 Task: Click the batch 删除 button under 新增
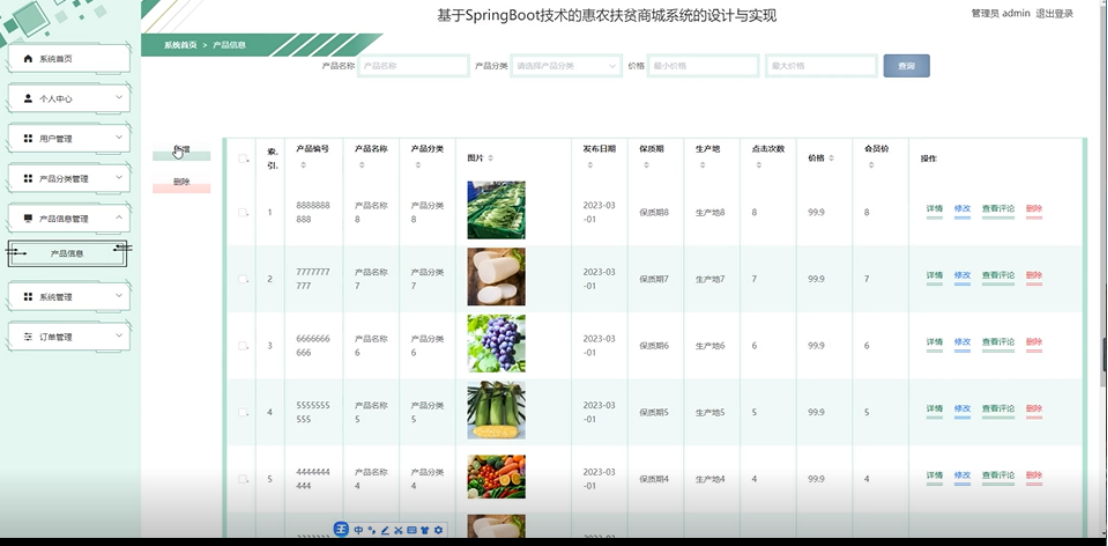(x=182, y=184)
